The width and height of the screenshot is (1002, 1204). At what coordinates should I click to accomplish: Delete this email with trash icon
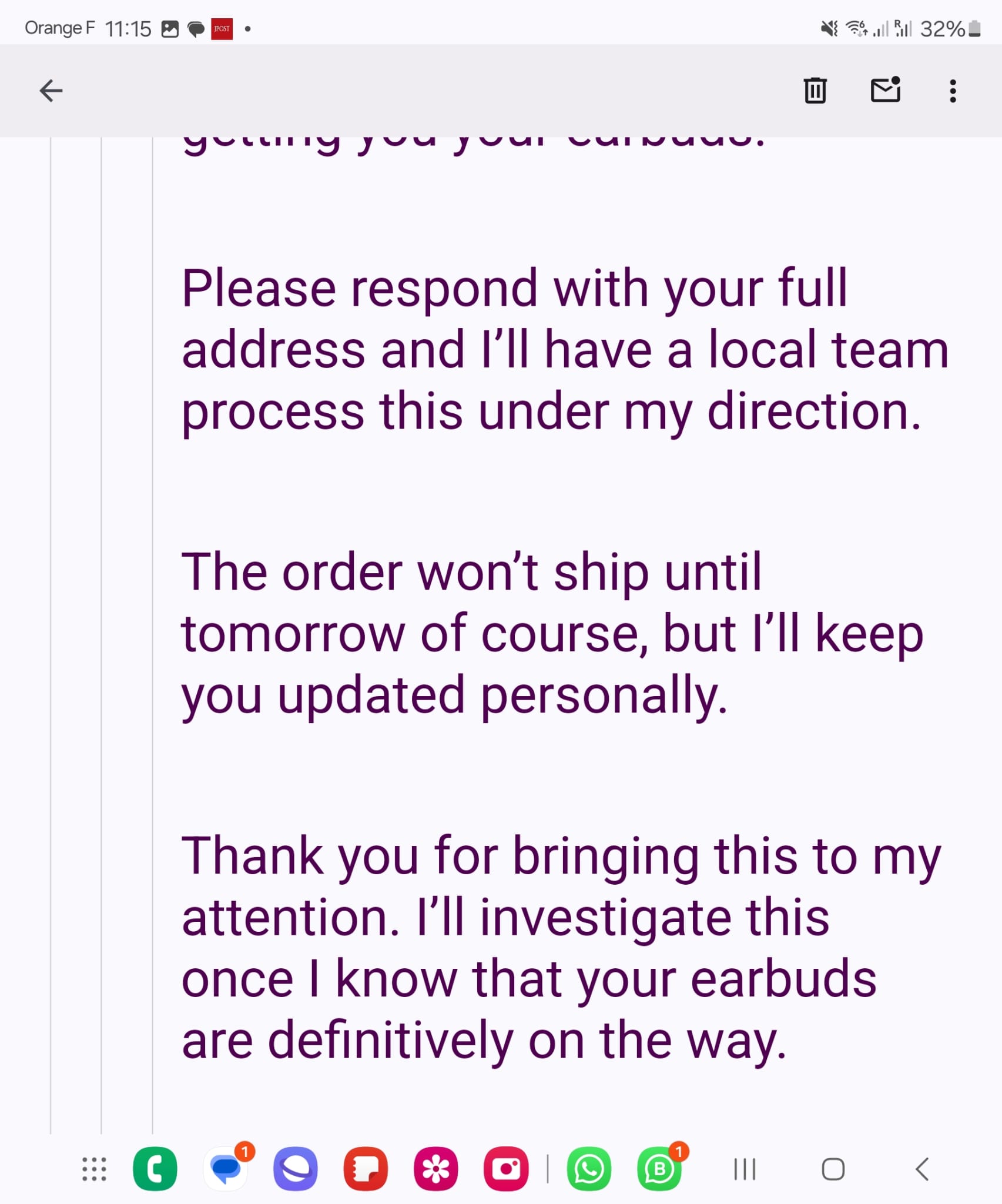(x=815, y=91)
